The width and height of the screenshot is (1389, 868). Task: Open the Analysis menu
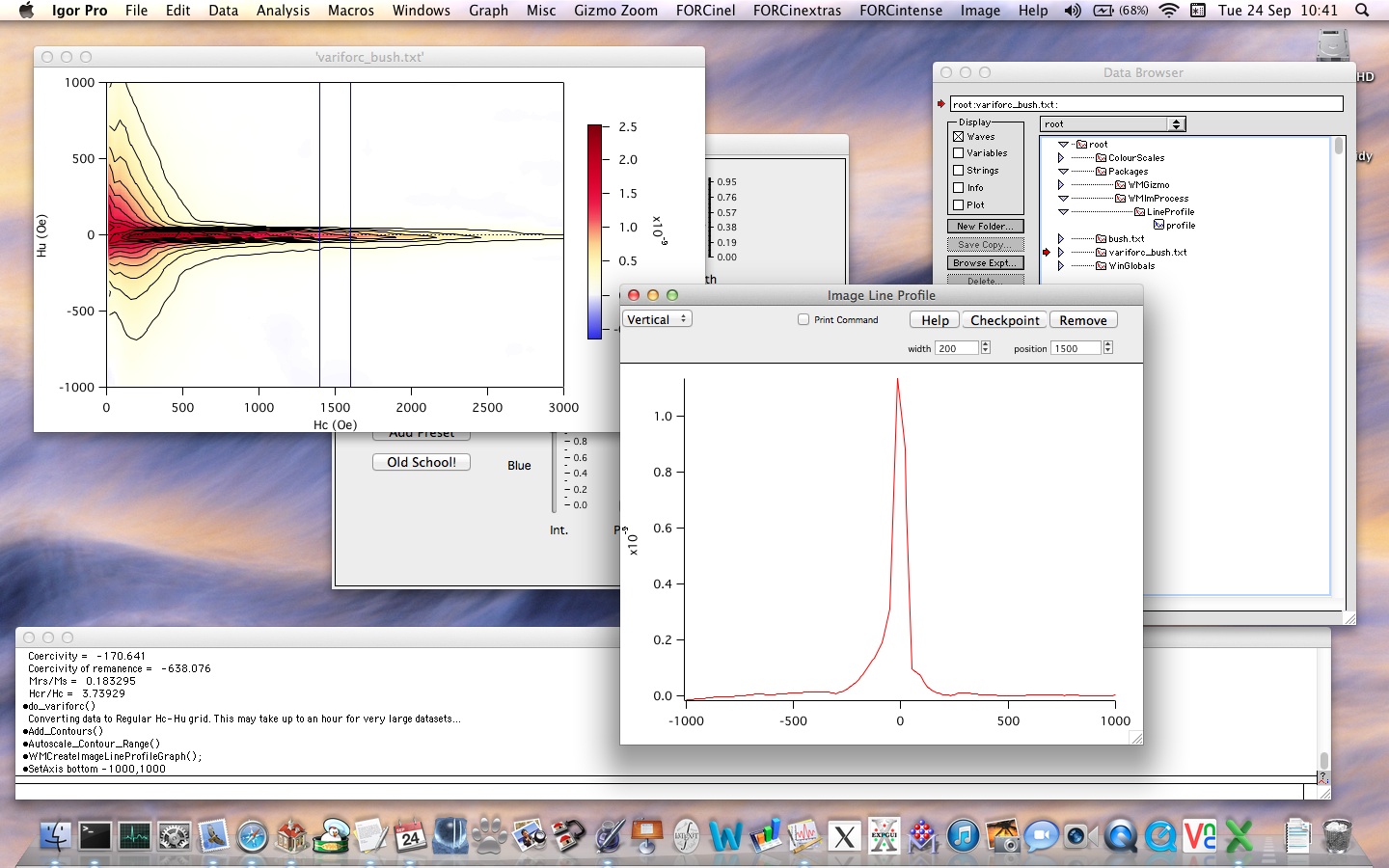tap(283, 11)
